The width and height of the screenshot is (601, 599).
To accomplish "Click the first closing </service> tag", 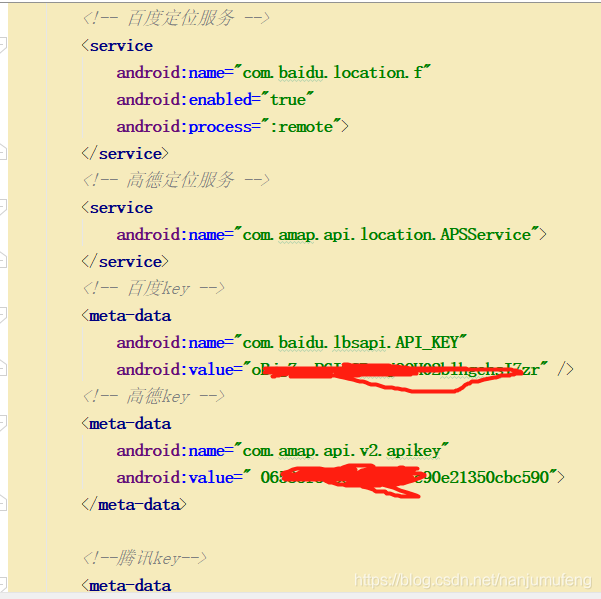I will coord(125,153).
